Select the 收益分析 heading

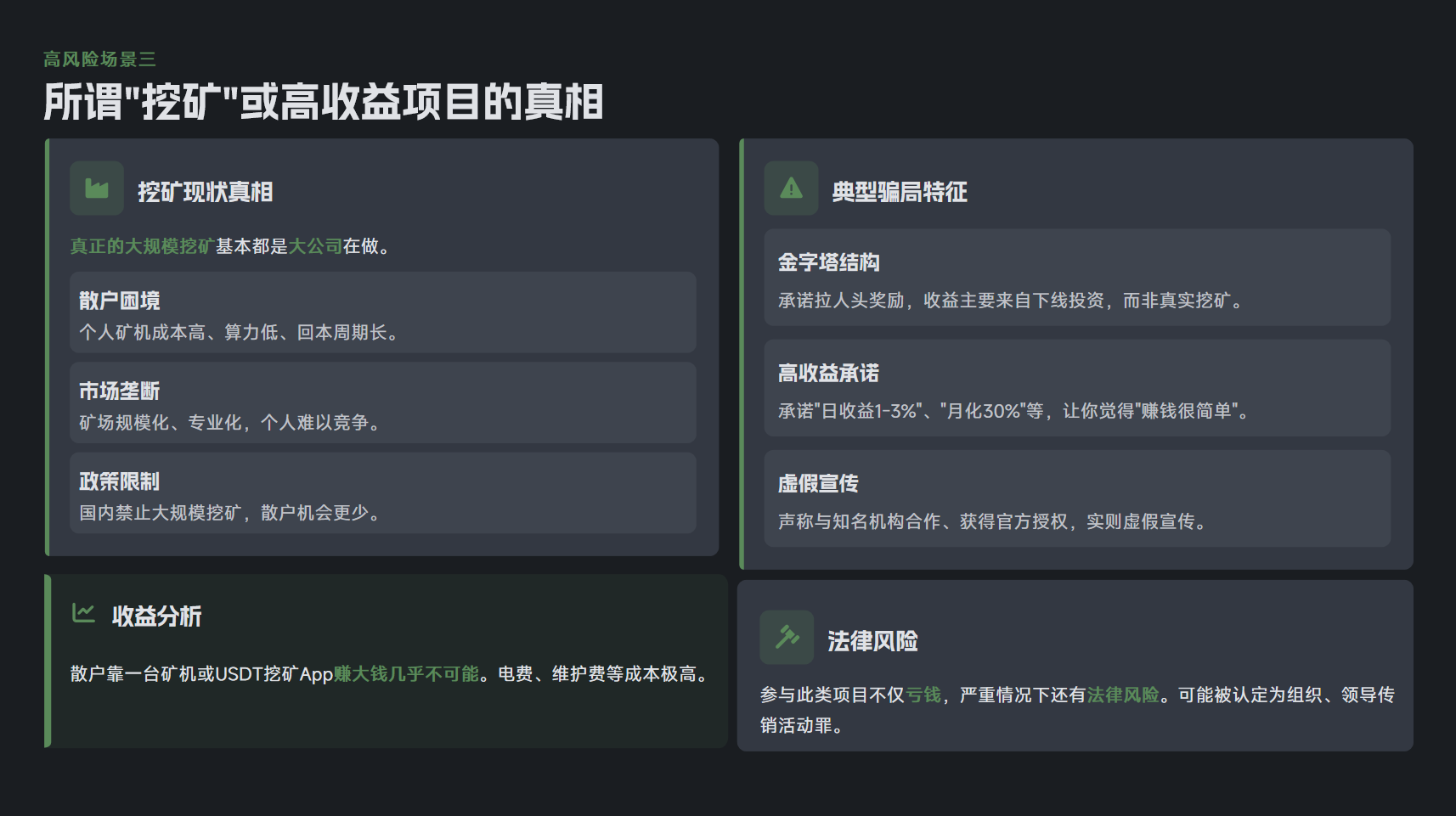click(x=156, y=616)
